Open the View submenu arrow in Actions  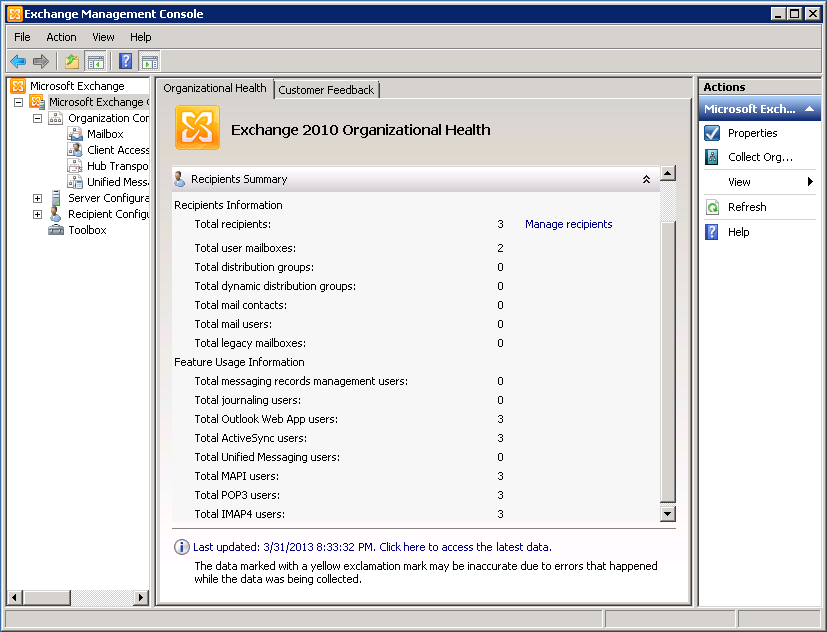coord(810,181)
